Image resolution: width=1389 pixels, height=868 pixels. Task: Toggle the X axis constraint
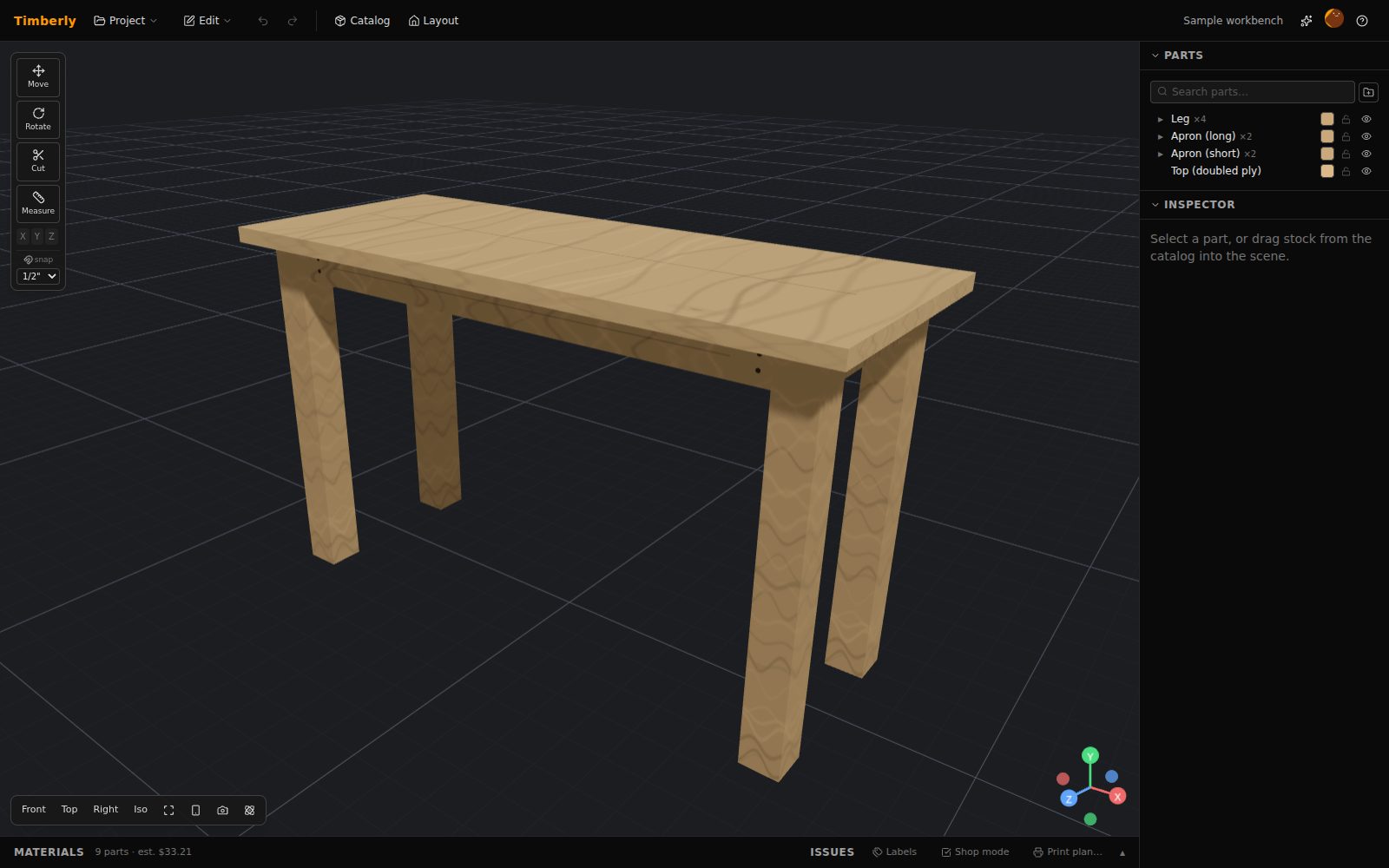(23, 236)
